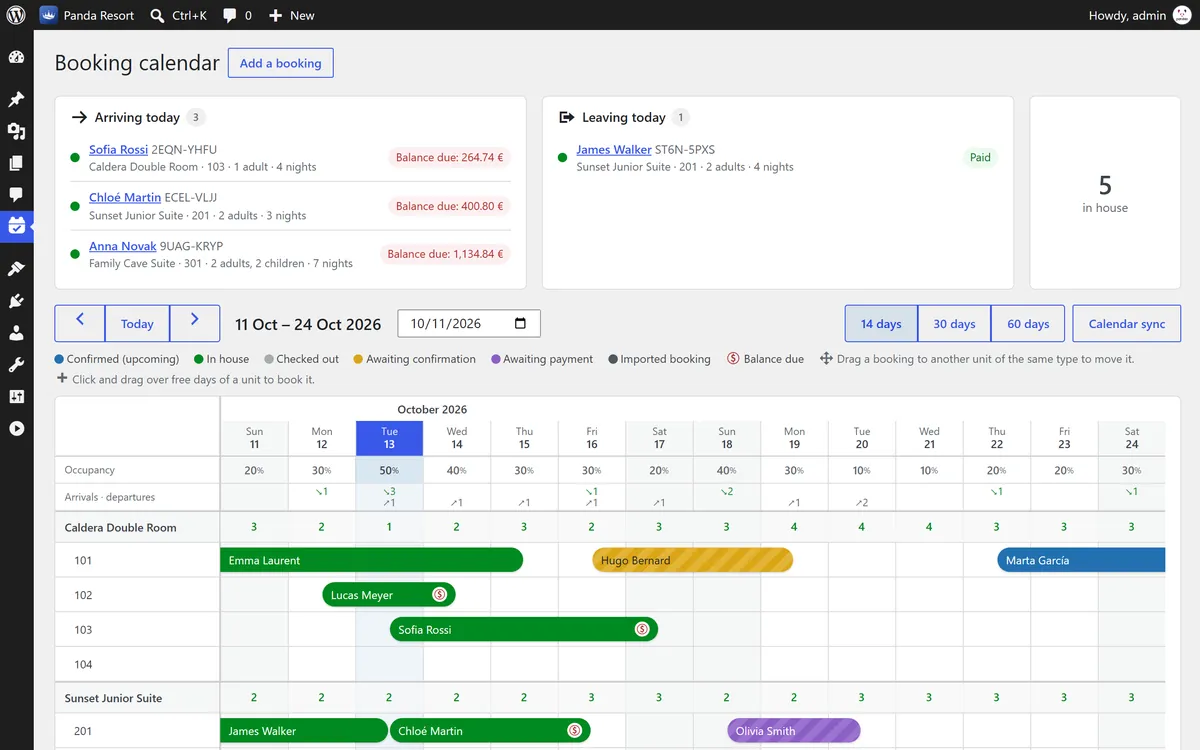The height and width of the screenshot is (750, 1200).
Task: Click unit 104 row label
Action: click(x=83, y=664)
